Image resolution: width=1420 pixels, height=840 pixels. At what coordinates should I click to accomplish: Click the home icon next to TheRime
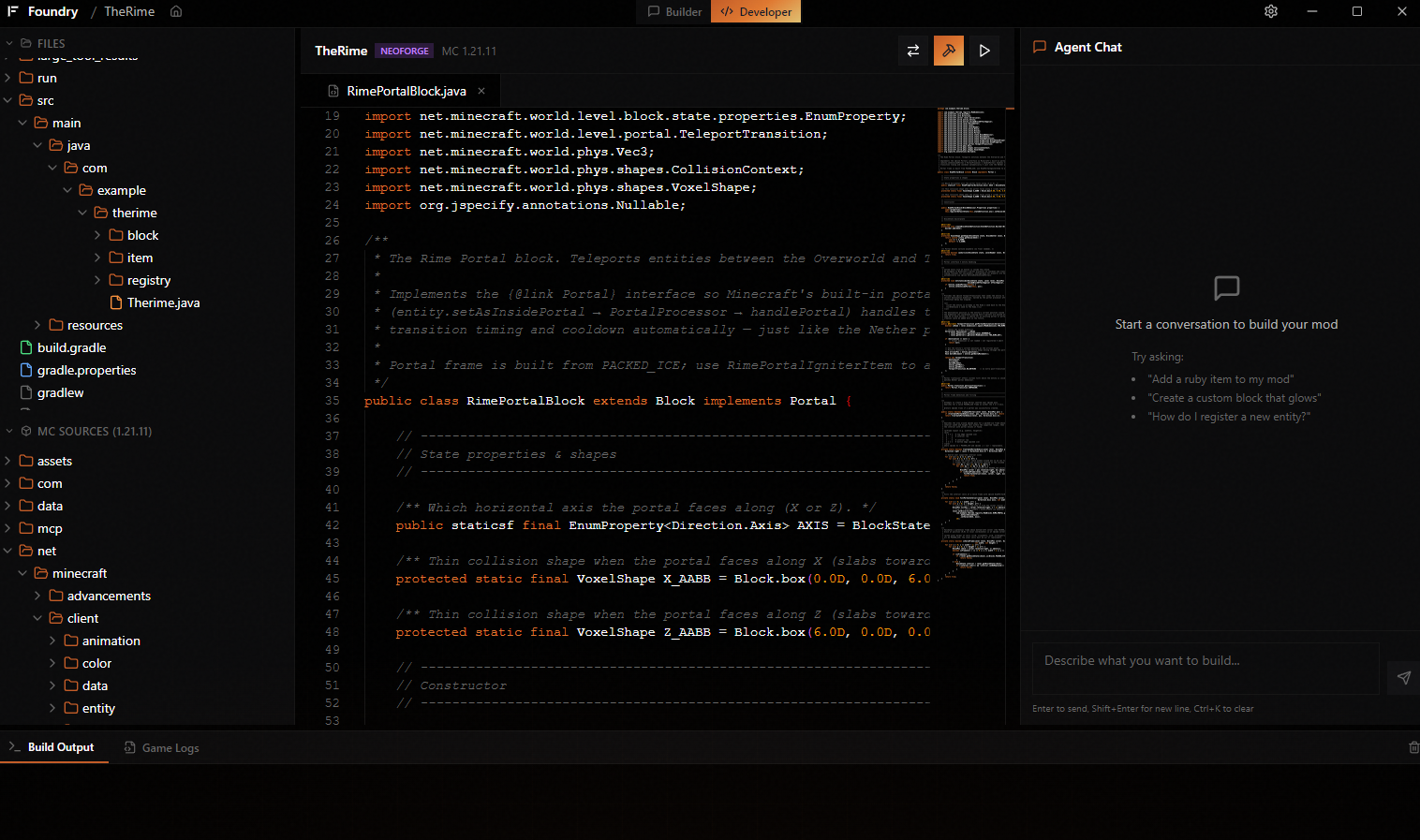click(174, 11)
